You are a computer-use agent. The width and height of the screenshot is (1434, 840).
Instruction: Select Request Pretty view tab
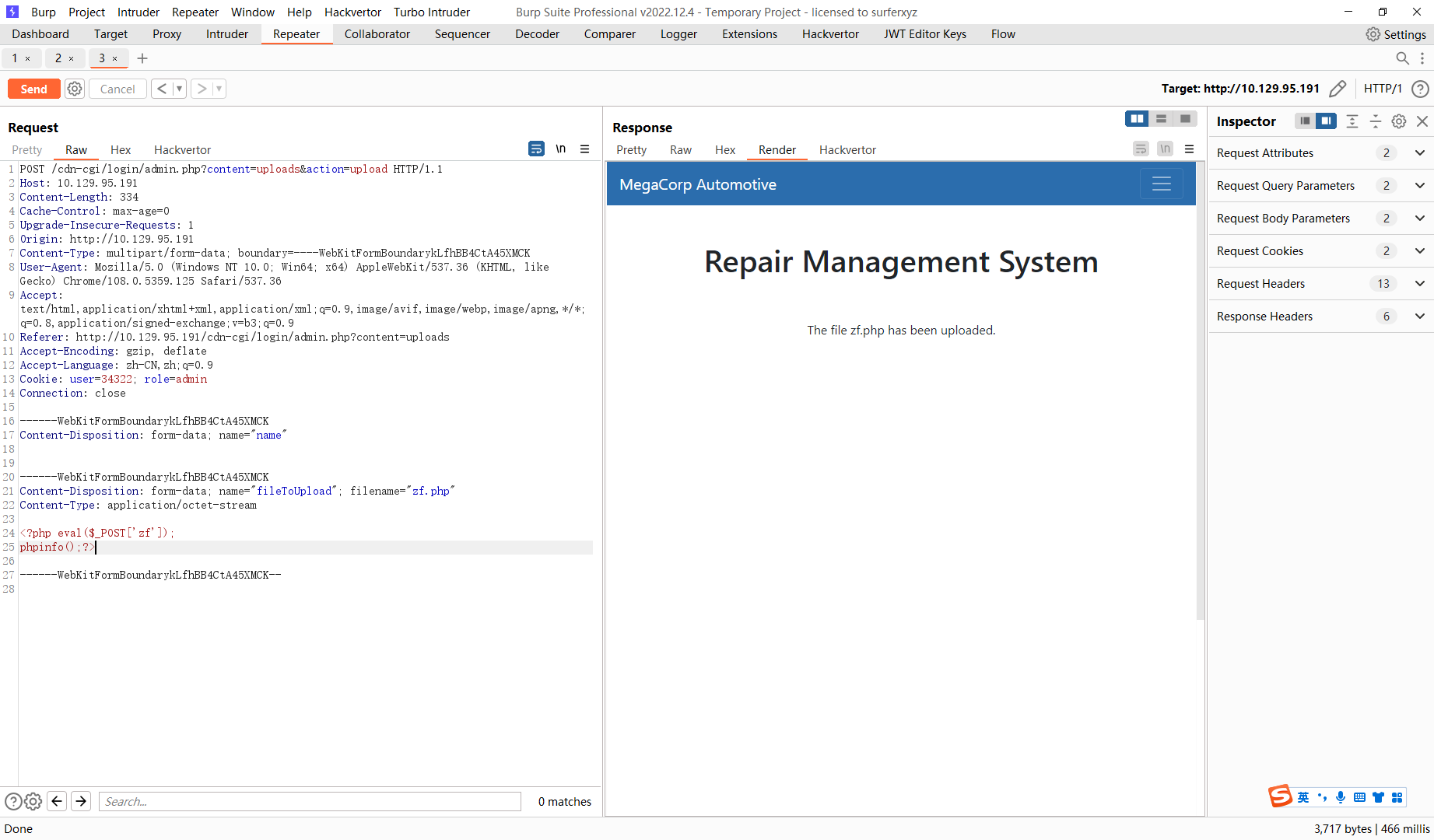point(26,149)
